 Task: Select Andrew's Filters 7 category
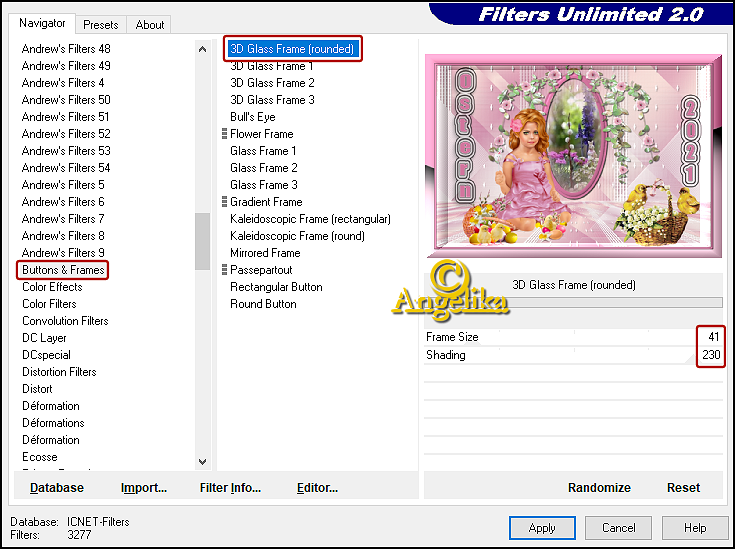63,219
